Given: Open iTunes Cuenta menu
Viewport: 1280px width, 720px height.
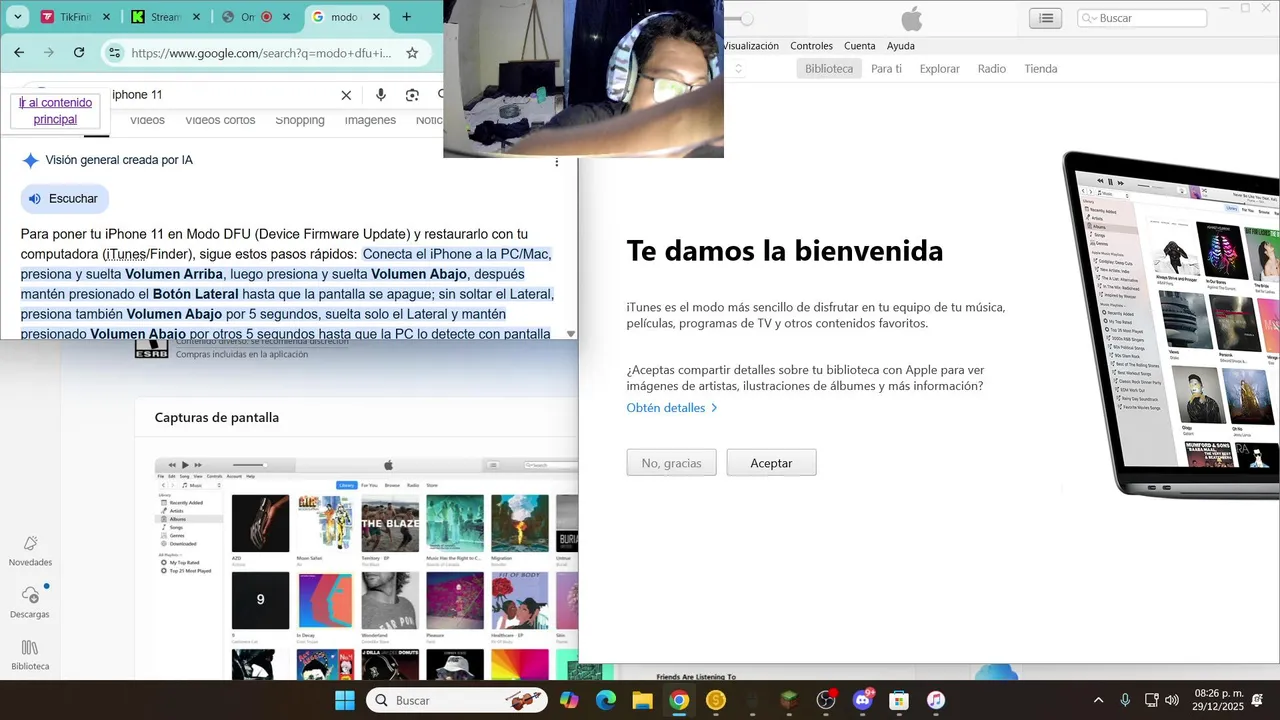Looking at the screenshot, I should point(860,46).
